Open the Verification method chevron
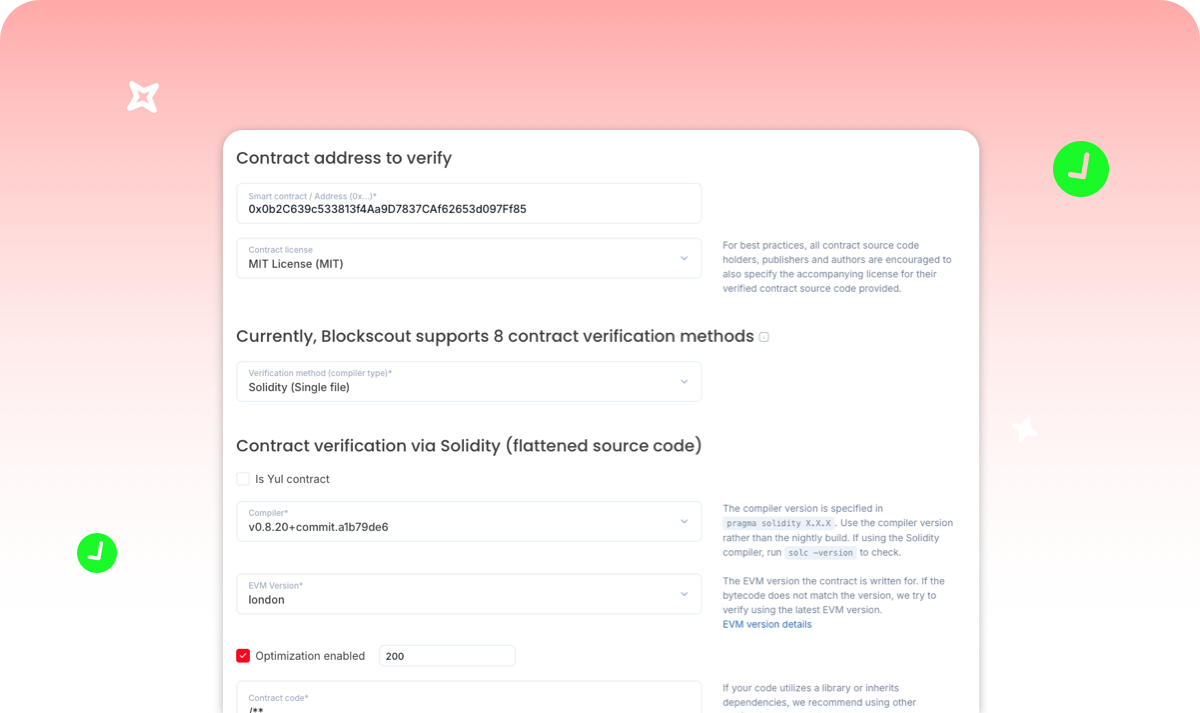1200x713 pixels. pos(684,382)
